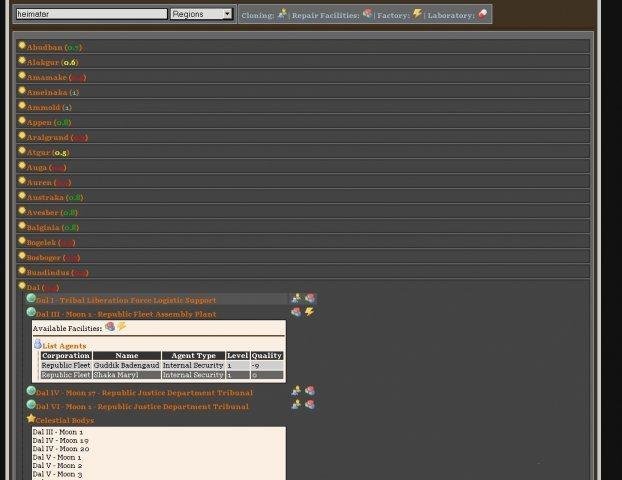
Task: Click the star icon beside Celestial Bodys
Action: (31, 418)
